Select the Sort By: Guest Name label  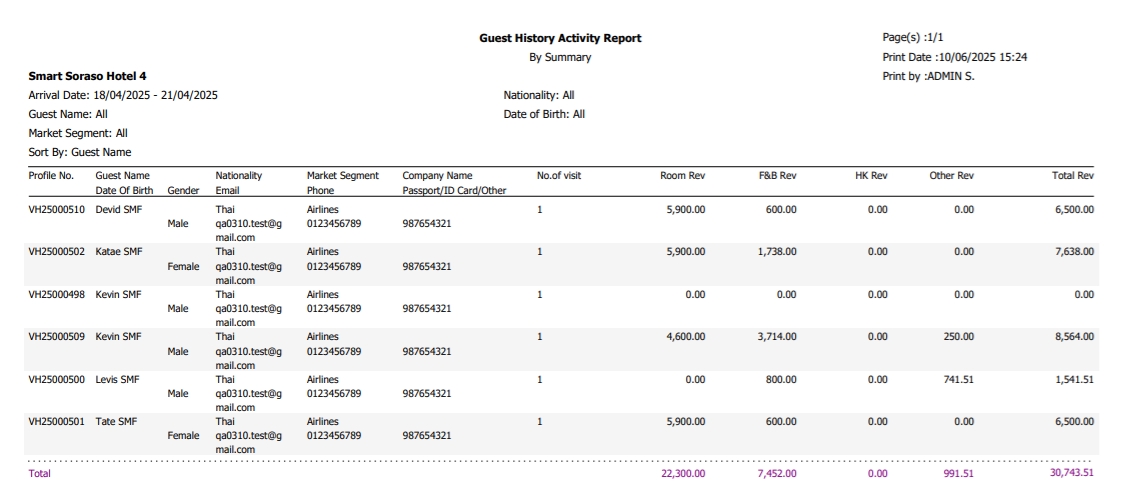(x=80, y=152)
